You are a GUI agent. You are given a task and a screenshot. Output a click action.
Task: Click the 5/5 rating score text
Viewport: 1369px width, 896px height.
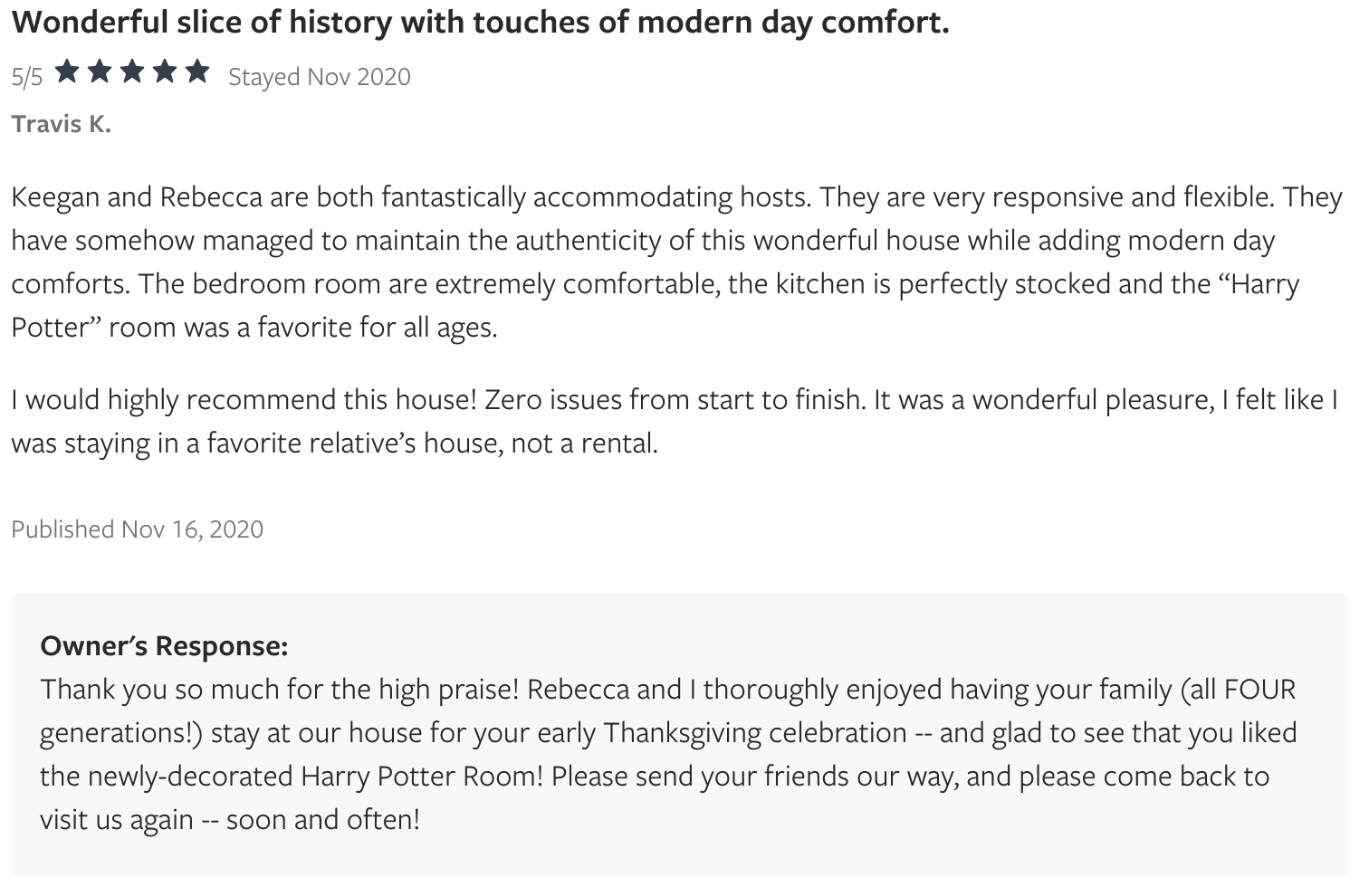pyautogui.click(x=27, y=77)
